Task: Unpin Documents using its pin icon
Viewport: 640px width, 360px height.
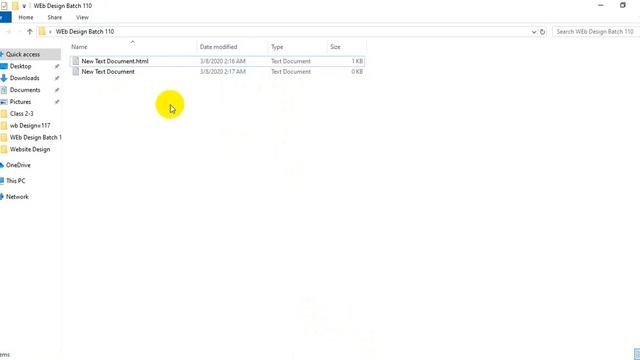Action: click(57, 90)
